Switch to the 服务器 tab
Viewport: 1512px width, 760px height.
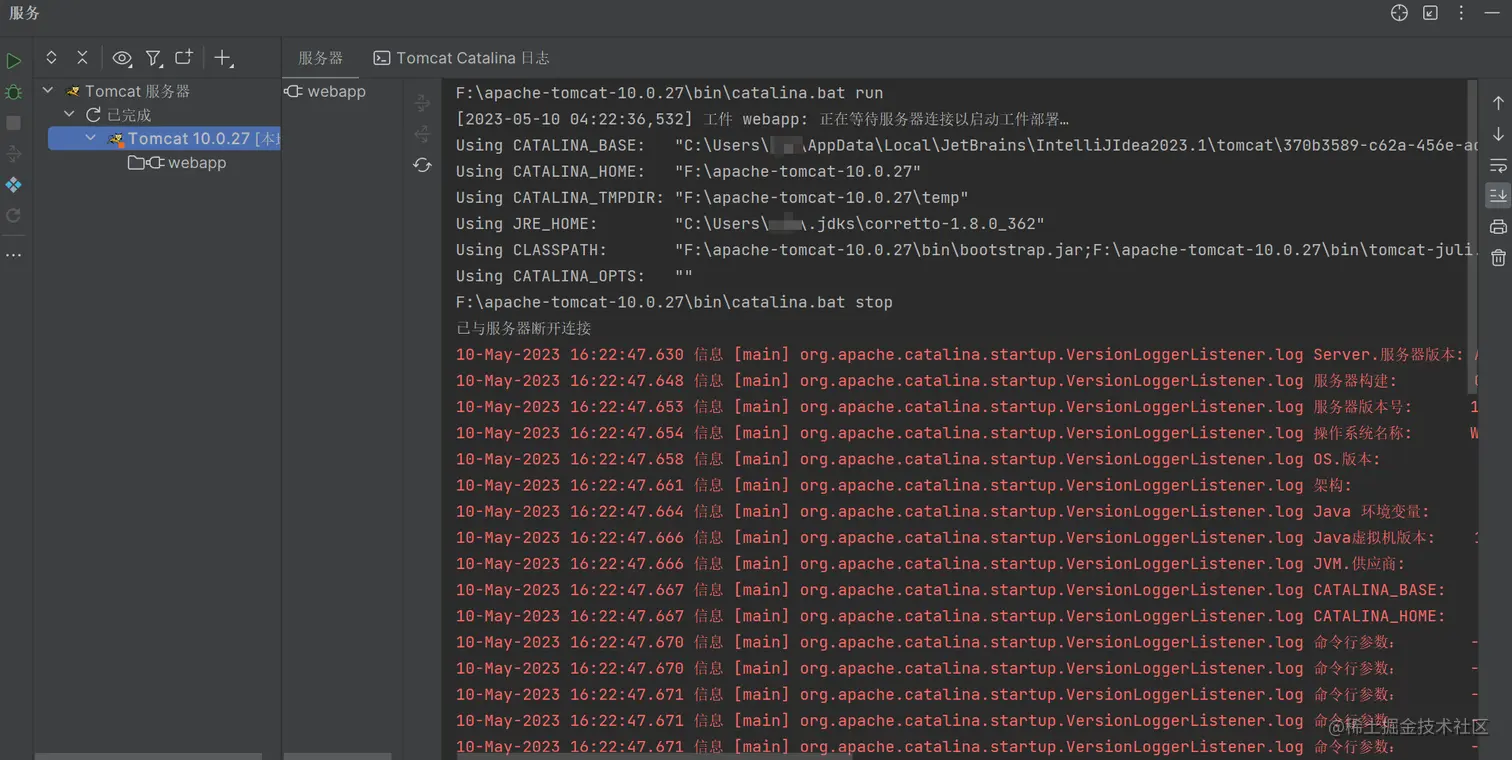[x=320, y=58]
